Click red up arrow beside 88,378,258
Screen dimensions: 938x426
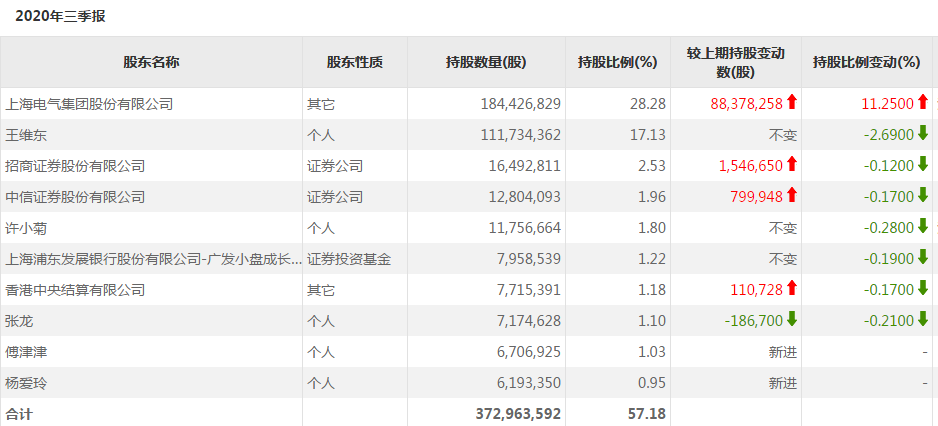(792, 103)
